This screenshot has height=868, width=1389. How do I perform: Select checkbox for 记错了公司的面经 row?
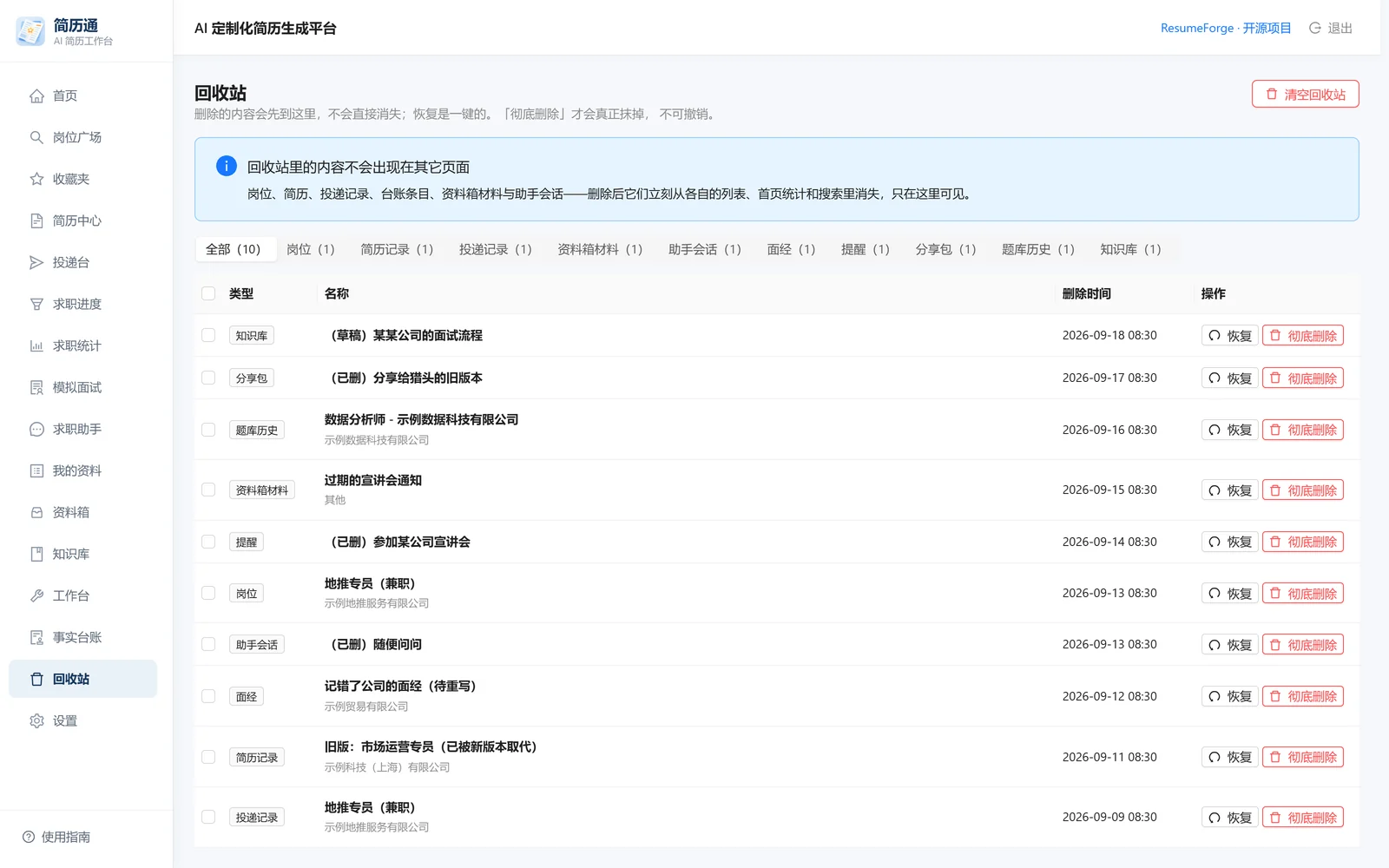coord(208,696)
